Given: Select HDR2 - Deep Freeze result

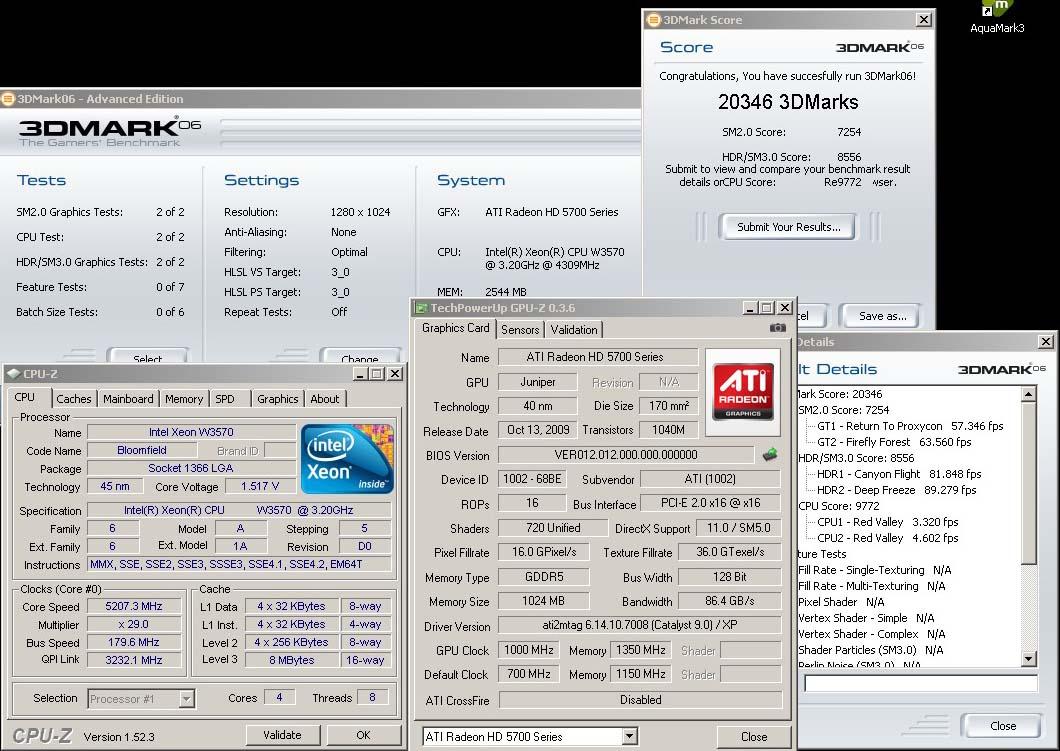Looking at the screenshot, I should 896,490.
